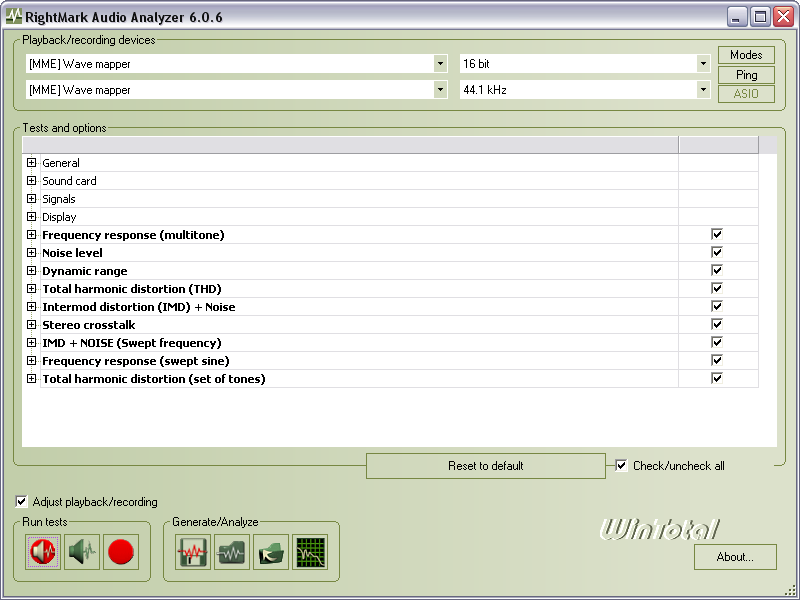
Task: Toggle the Dynamic range test checkbox
Action: click(x=717, y=270)
